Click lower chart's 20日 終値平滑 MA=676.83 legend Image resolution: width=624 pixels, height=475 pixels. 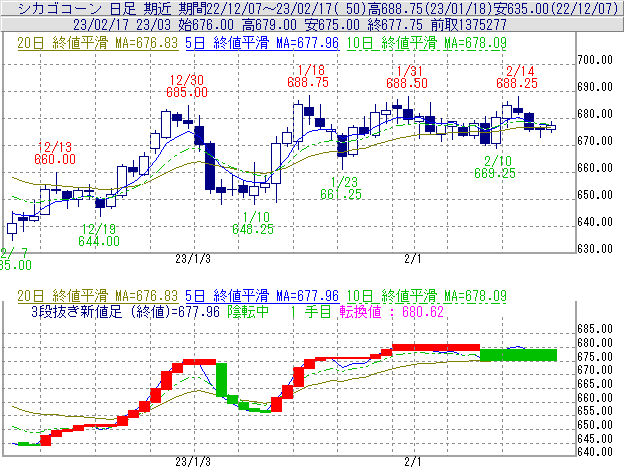98,296
